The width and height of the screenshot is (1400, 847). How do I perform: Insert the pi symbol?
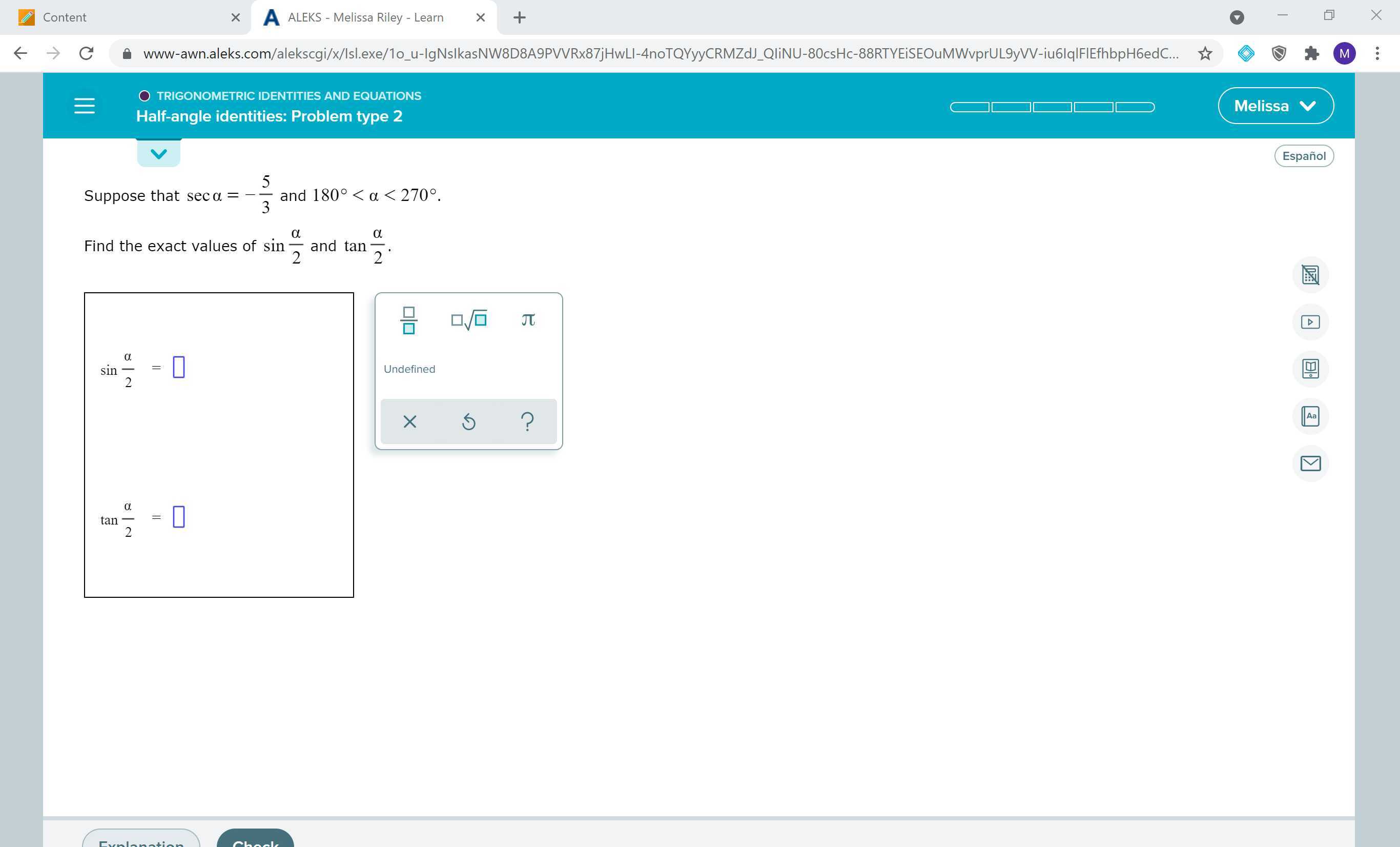tap(527, 319)
